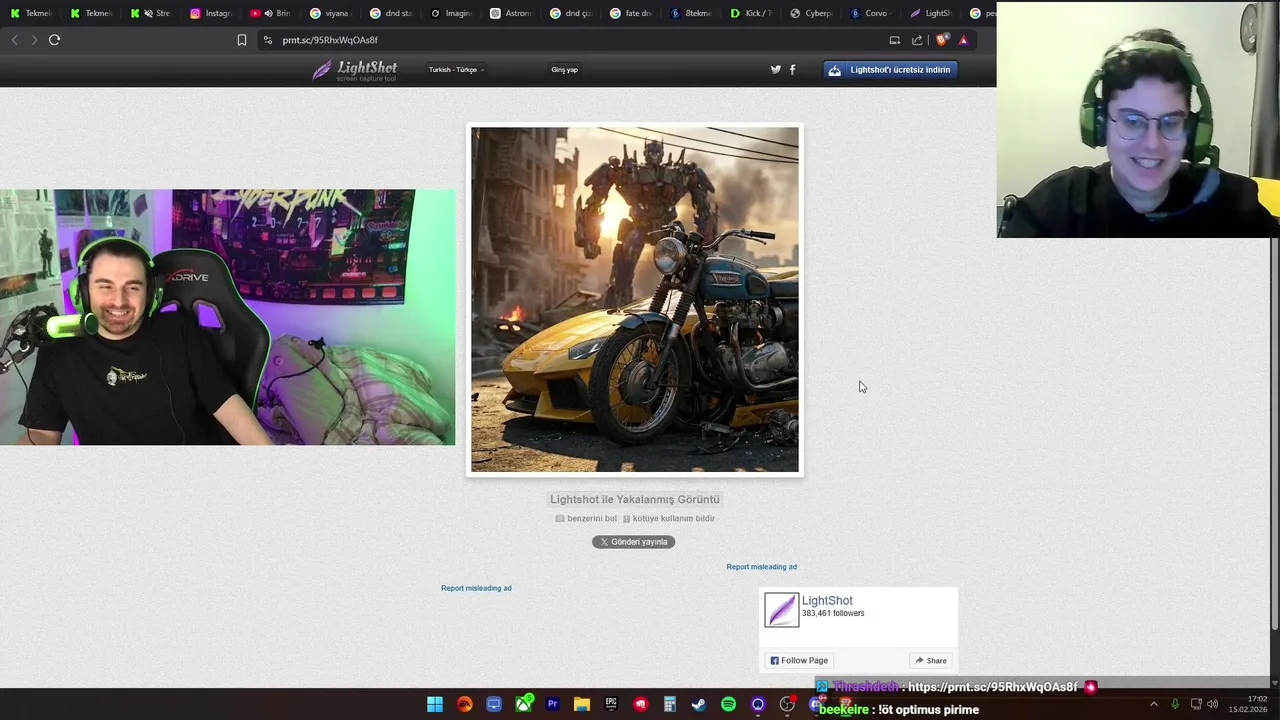Image resolution: width=1280 pixels, height=720 pixels.
Task: Switch to the Instagram browser tab
Action: click(210, 13)
